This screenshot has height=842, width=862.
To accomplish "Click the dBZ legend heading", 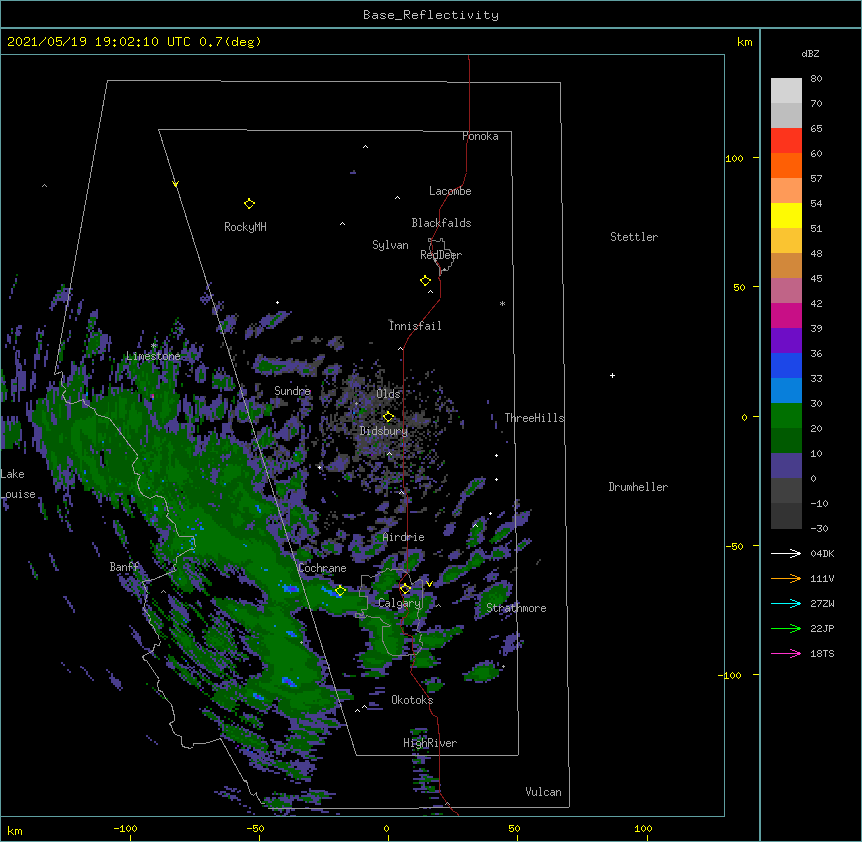I will 810,54.
